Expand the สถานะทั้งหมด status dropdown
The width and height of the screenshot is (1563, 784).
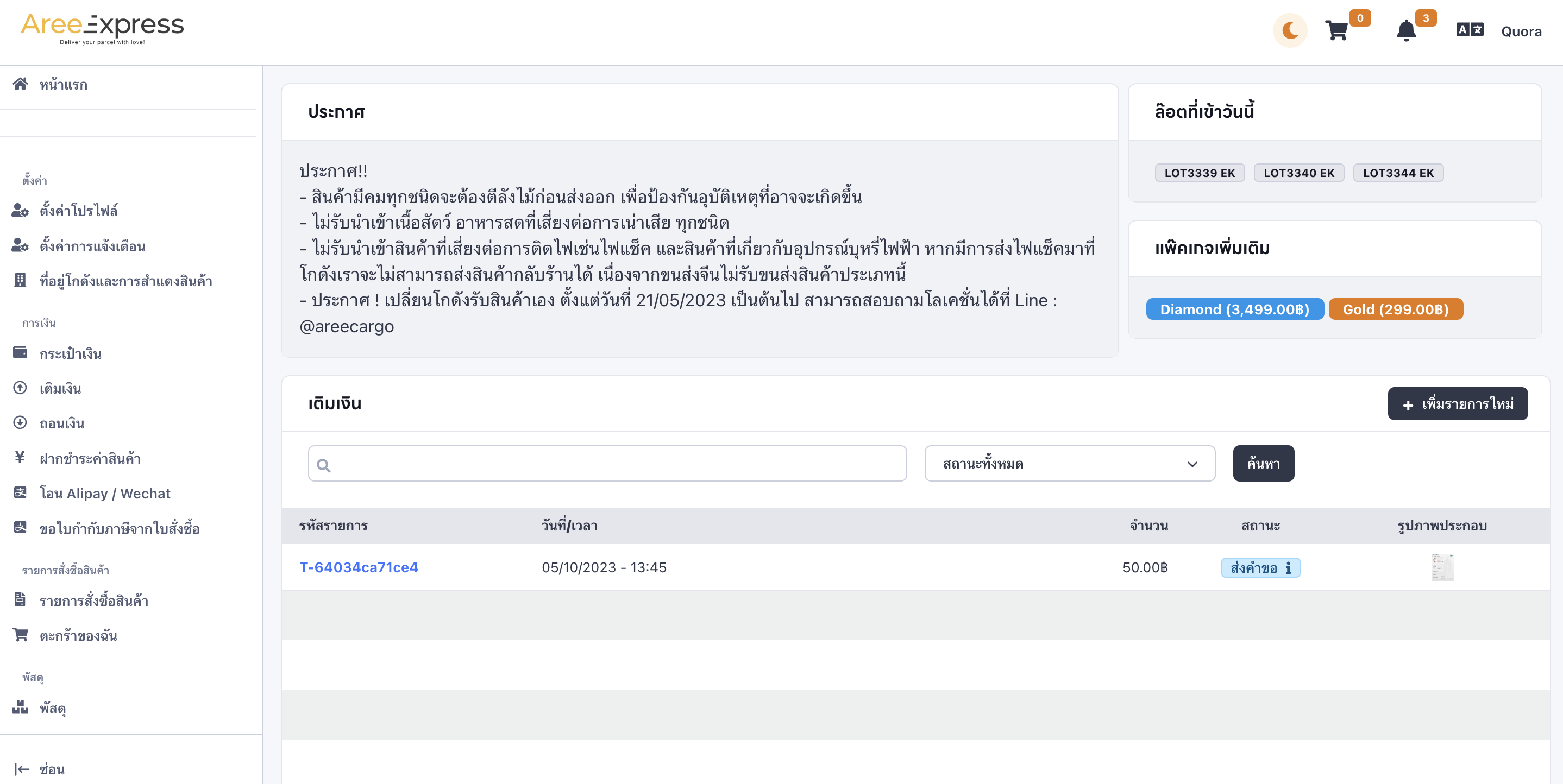tap(1070, 463)
